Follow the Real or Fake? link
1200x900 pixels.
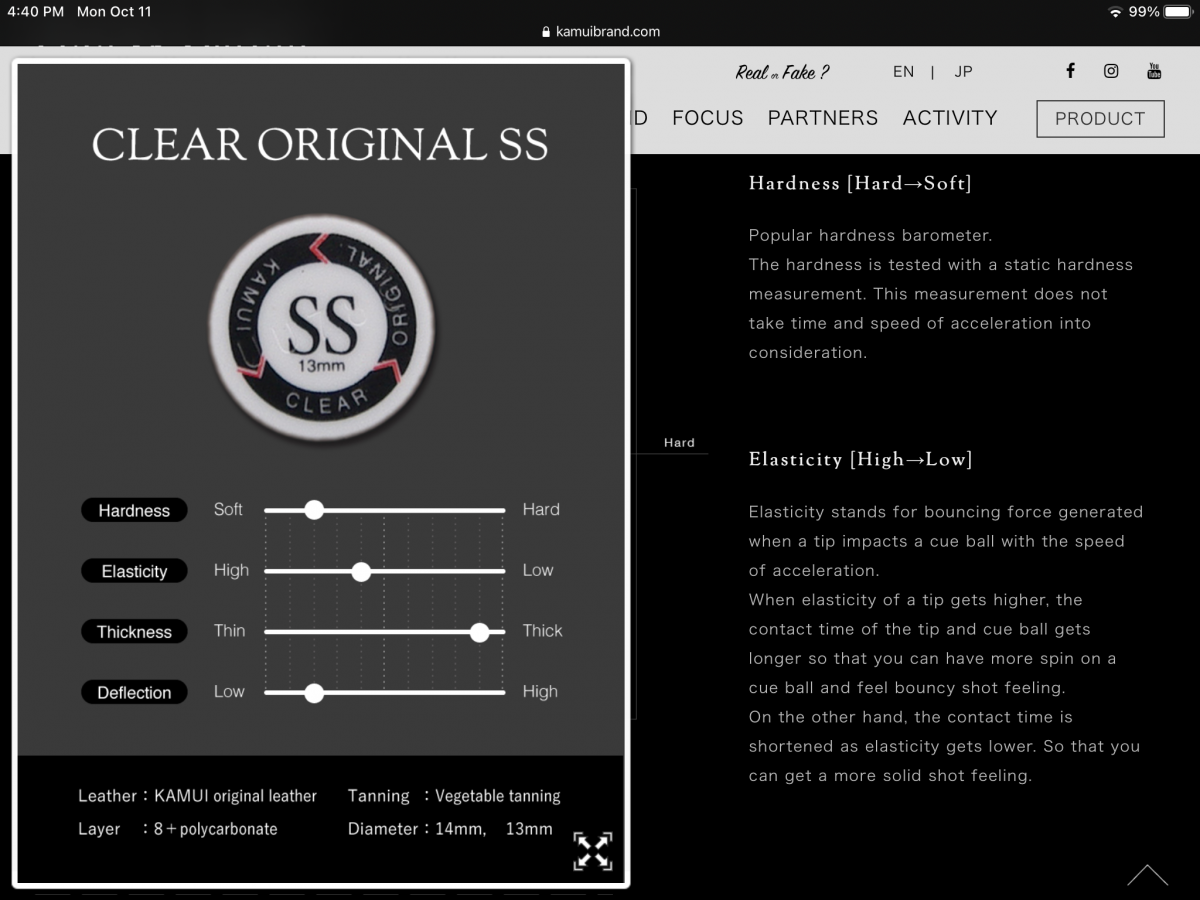coord(782,72)
